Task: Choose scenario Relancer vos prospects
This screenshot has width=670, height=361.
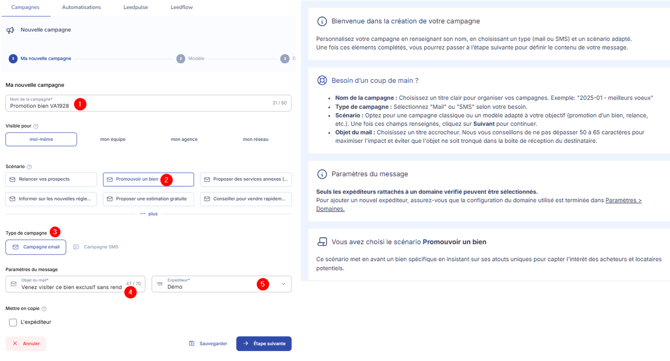Action: [x=51, y=179]
